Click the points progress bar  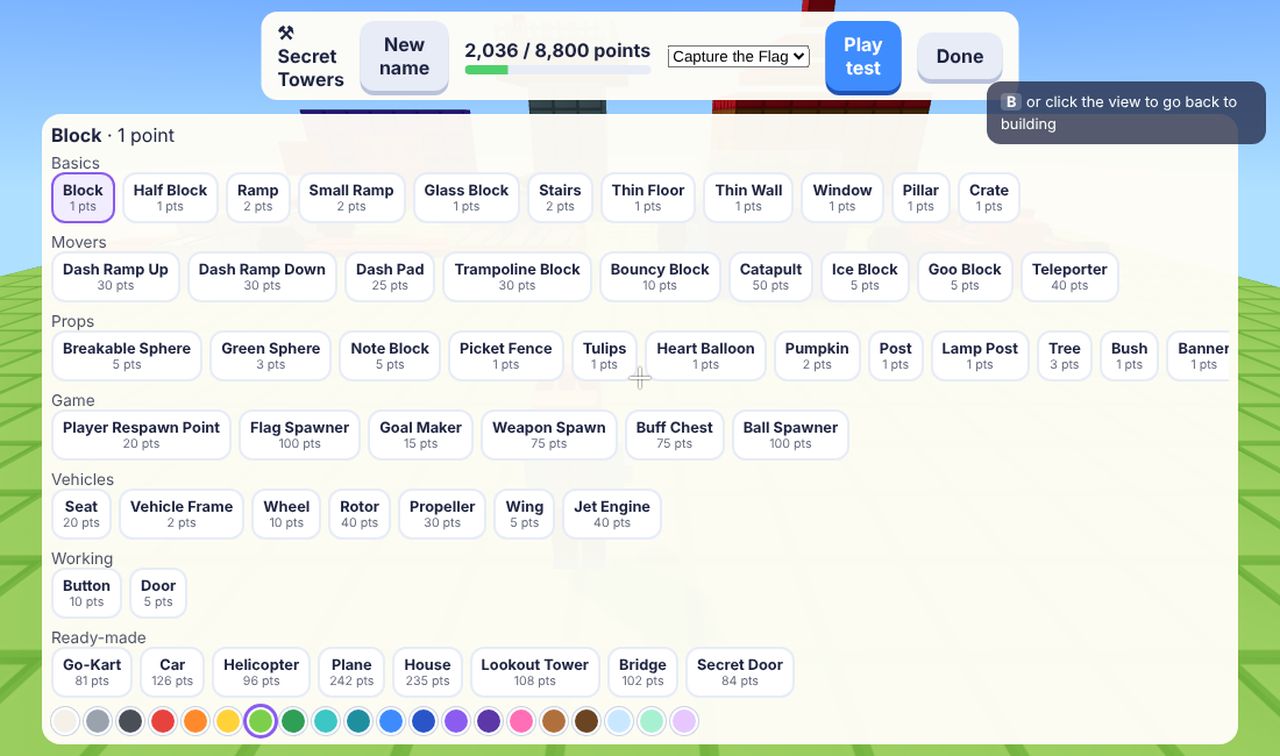pos(558,70)
